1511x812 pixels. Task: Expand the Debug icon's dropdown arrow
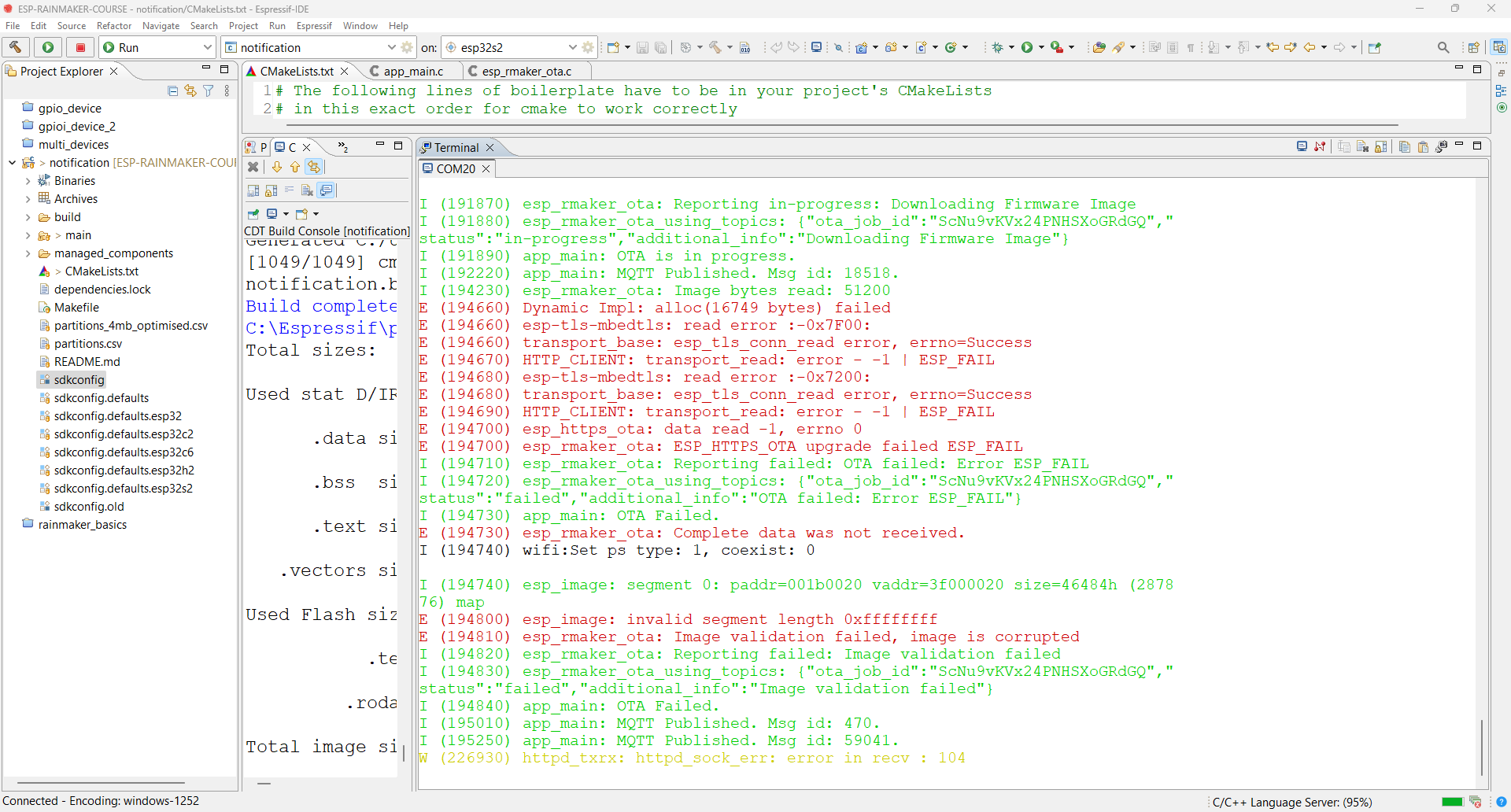tap(1011, 47)
